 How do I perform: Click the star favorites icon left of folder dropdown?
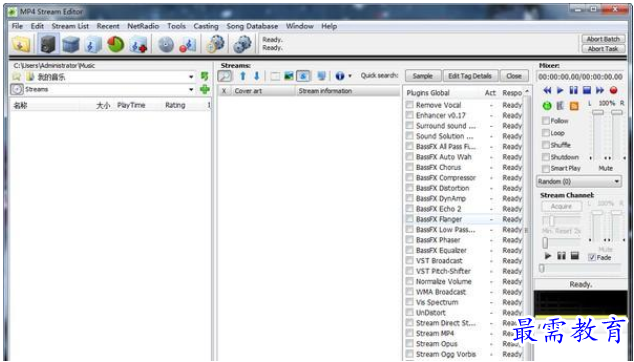[16, 77]
